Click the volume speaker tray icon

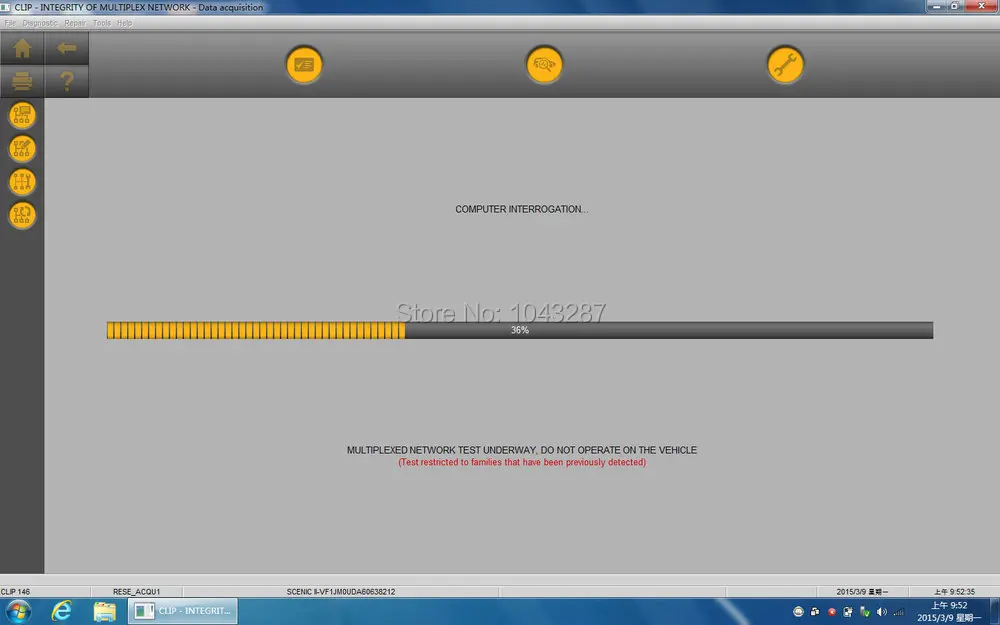[881, 612]
